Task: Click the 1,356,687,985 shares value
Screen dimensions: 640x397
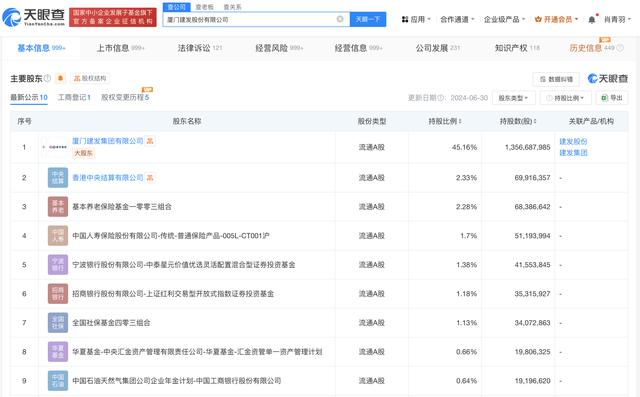Action: pos(527,147)
